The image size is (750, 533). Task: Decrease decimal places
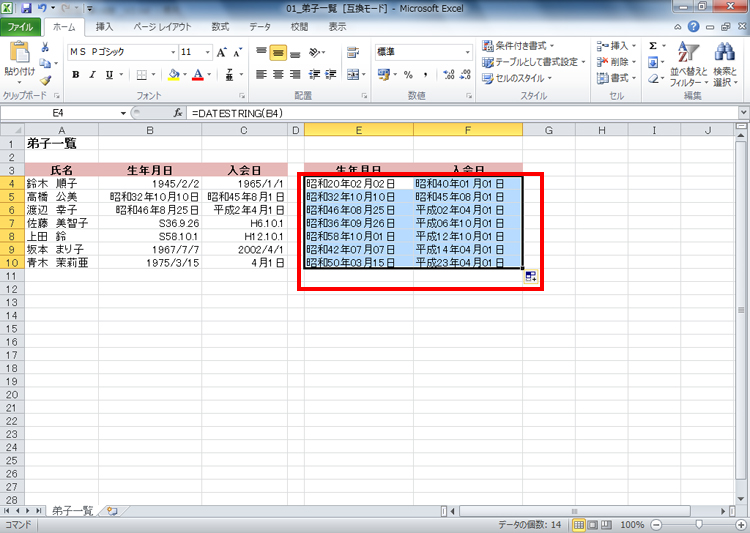tap(465, 75)
